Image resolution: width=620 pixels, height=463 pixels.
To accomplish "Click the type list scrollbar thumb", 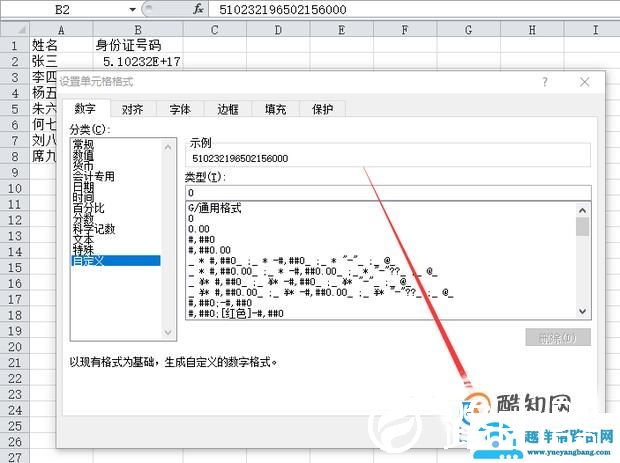I will click(582, 227).
